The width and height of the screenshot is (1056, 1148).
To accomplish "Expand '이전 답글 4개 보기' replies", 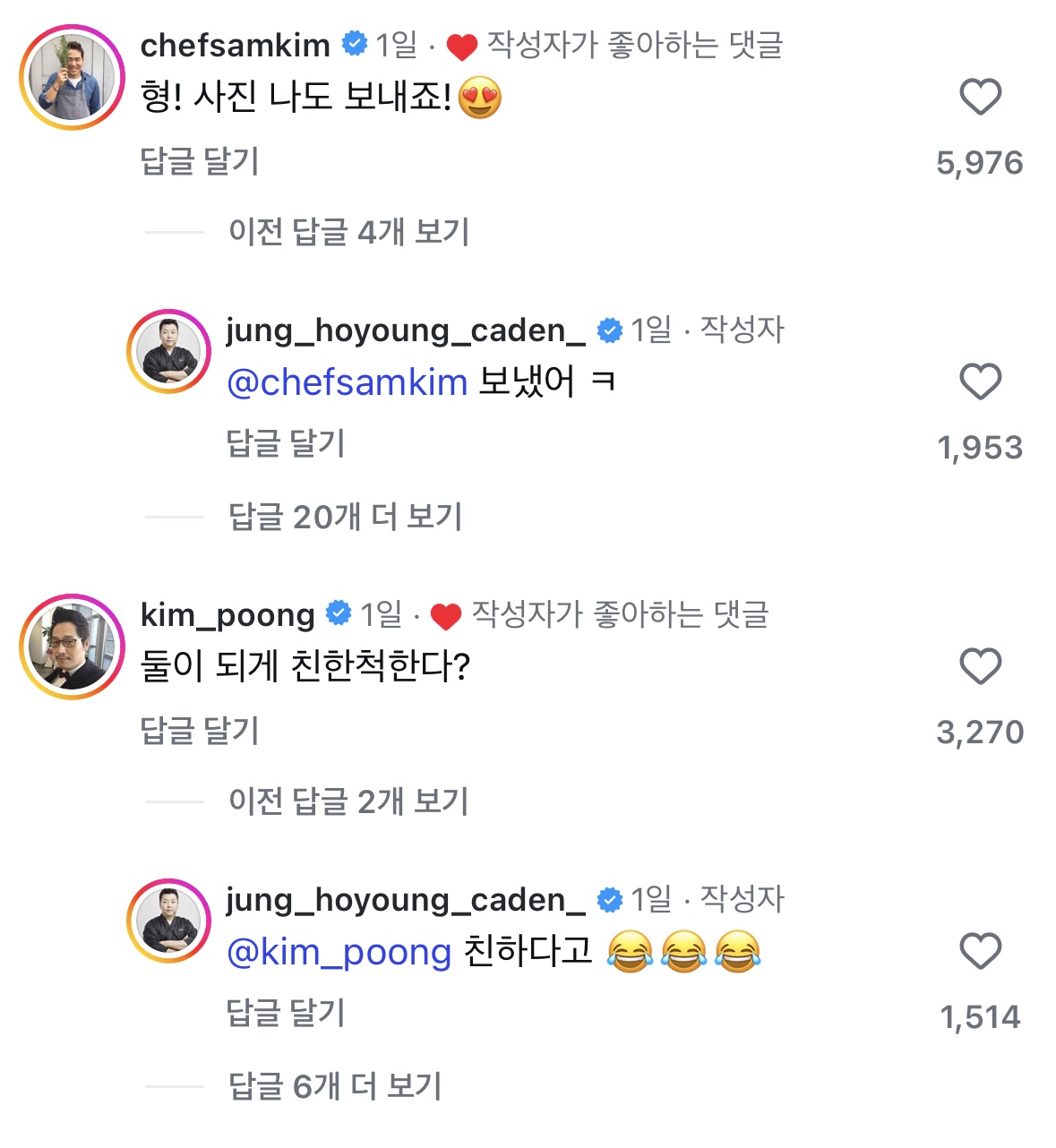I will pyautogui.click(x=348, y=232).
